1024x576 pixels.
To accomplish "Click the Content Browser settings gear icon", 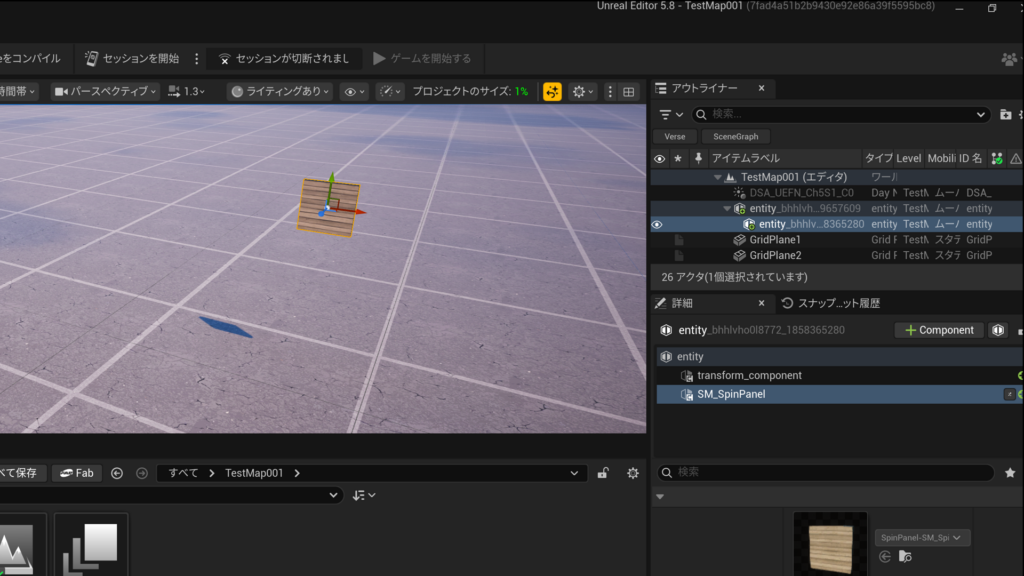I will coord(632,473).
